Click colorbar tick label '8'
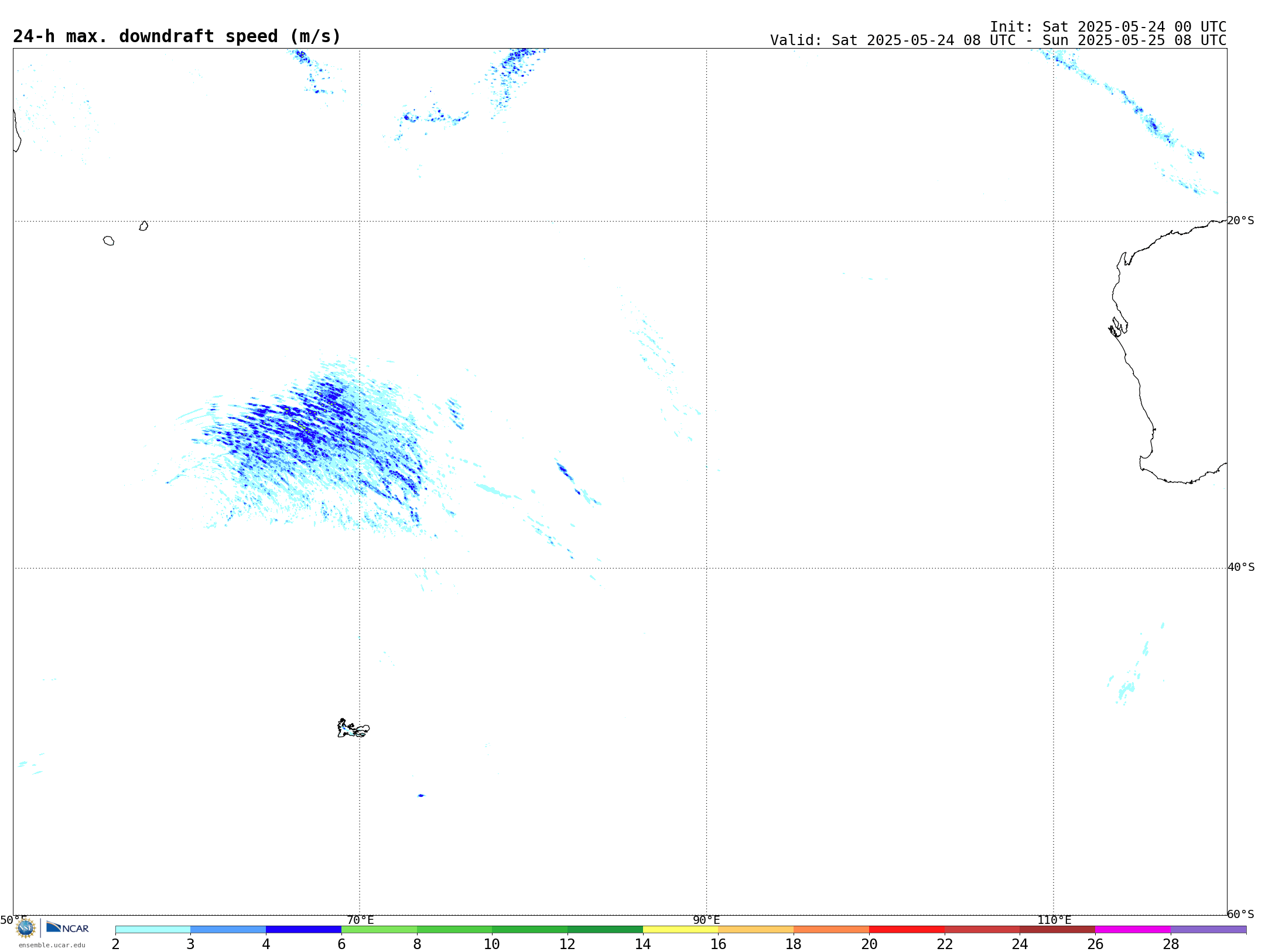Image resolution: width=1265 pixels, height=952 pixels. coord(417,944)
